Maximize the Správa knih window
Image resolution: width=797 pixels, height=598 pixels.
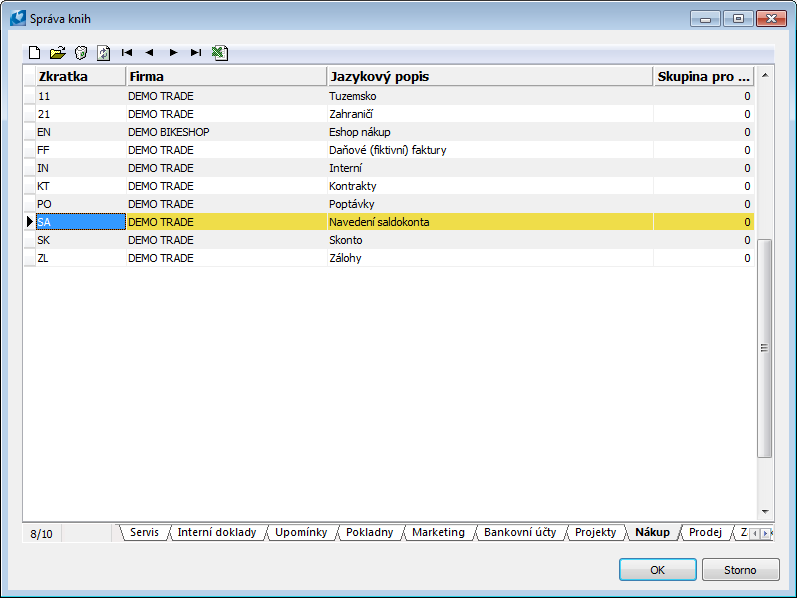(x=738, y=19)
